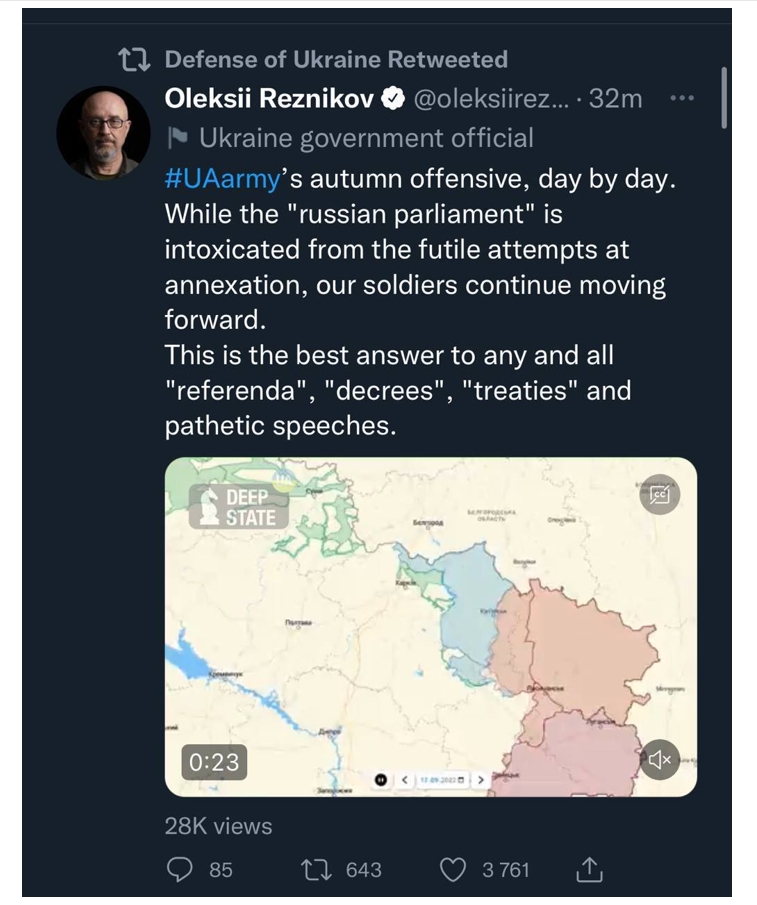Pause the map animation in the video
757x905 pixels.
coord(381,779)
